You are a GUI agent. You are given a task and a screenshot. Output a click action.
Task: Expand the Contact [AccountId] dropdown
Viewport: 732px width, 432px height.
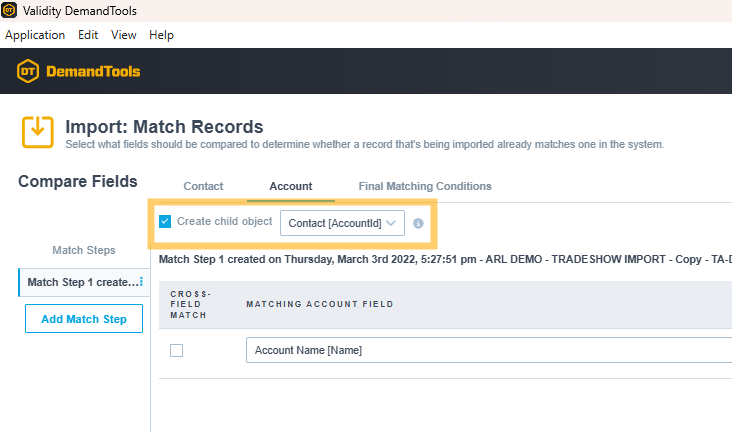coord(342,223)
